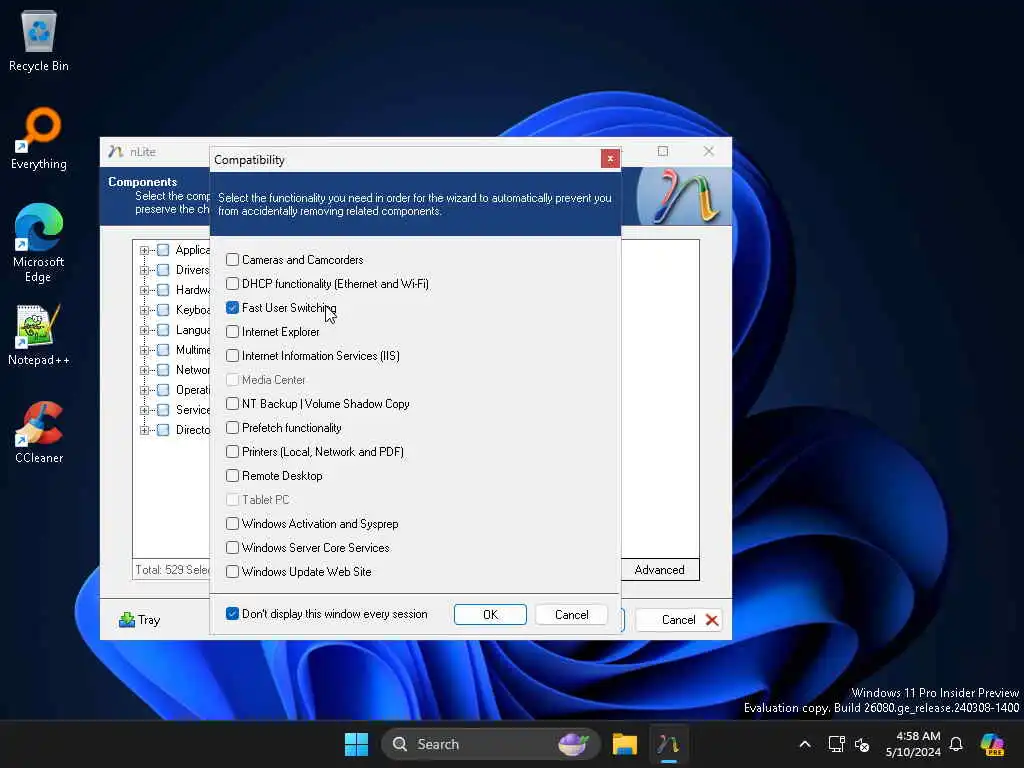Image resolution: width=1024 pixels, height=768 pixels.
Task: Expand the Network tree node
Action: (x=144, y=370)
